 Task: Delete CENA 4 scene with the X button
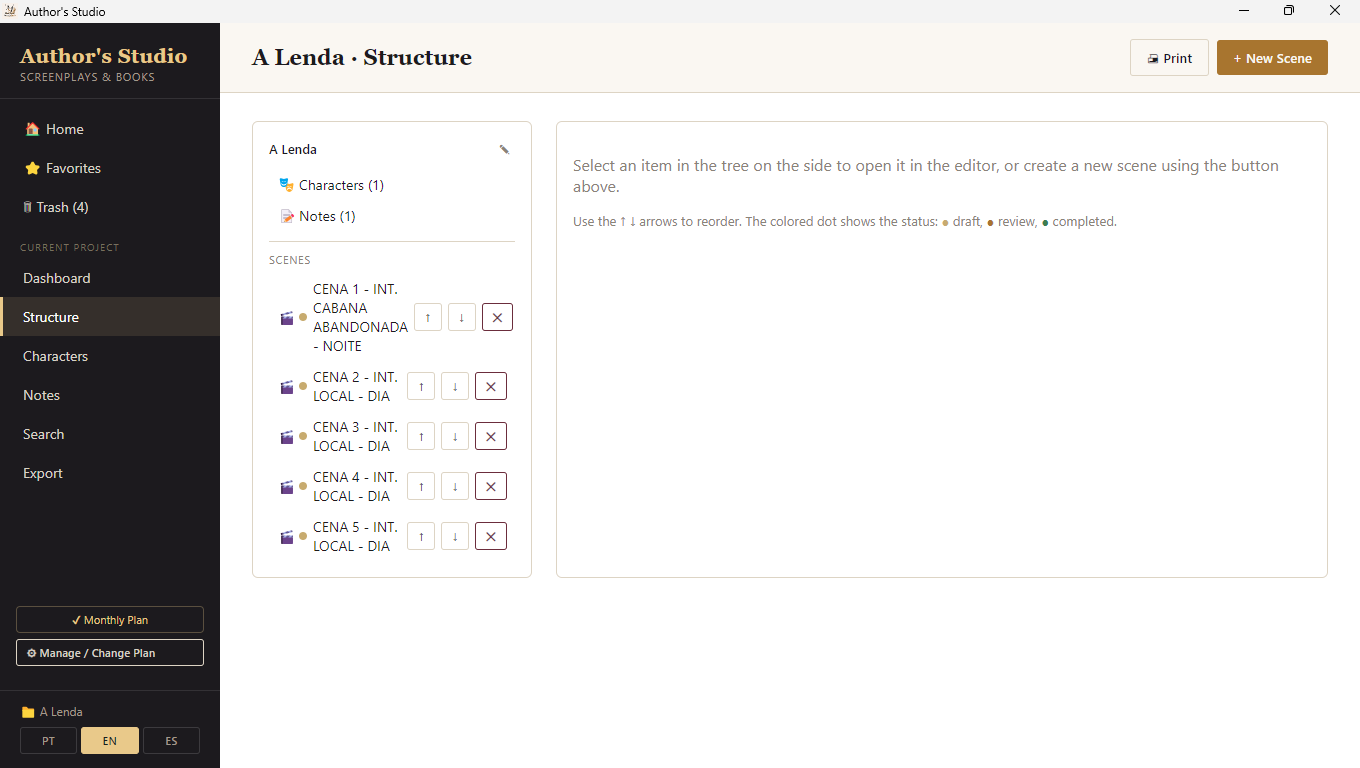(x=491, y=487)
